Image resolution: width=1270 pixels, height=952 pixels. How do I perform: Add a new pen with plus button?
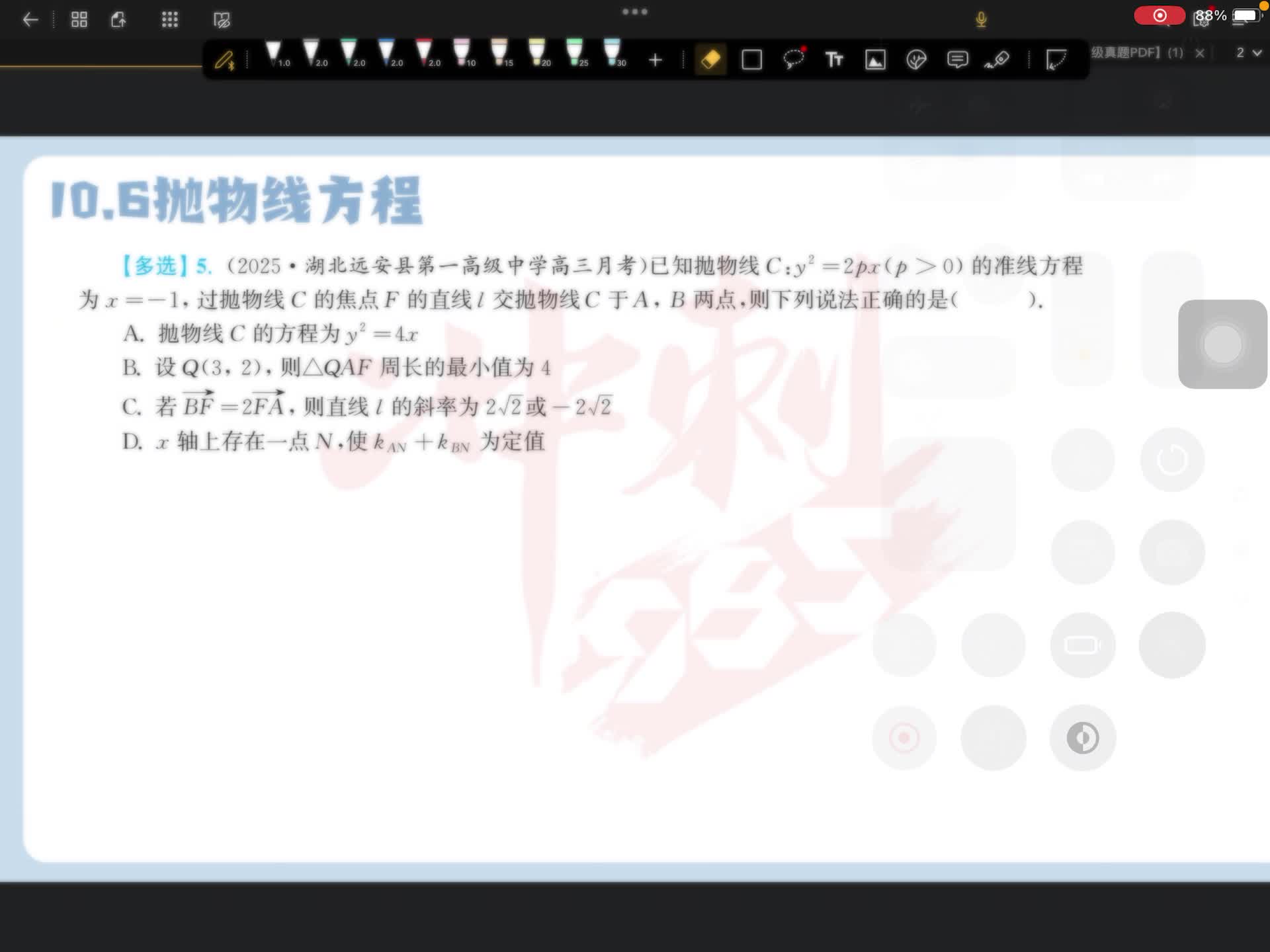tap(655, 60)
